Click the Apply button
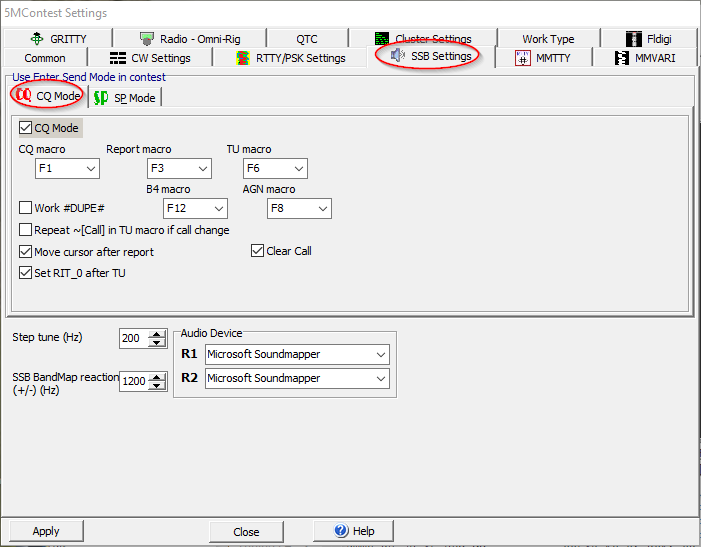This screenshot has height=547, width=701. click(46, 531)
